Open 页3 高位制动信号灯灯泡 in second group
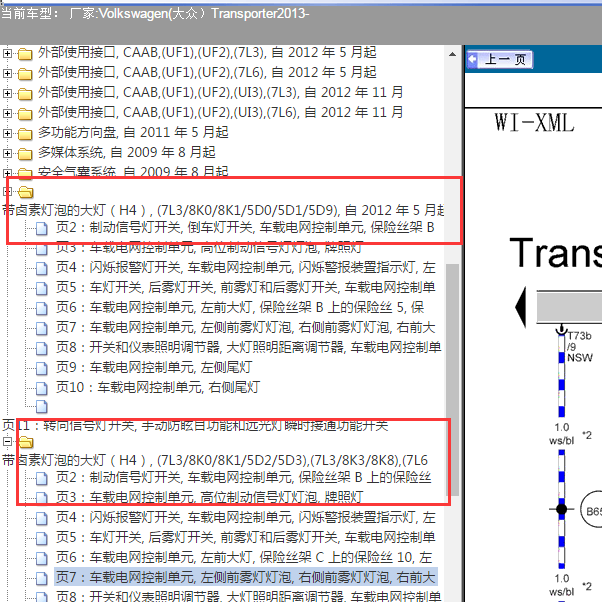 tap(209, 497)
